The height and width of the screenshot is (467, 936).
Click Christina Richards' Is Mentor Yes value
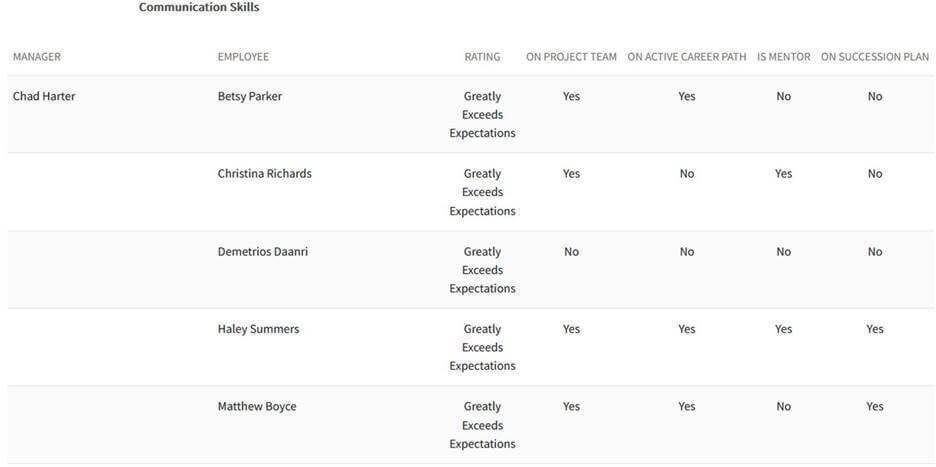pyautogui.click(x=783, y=174)
